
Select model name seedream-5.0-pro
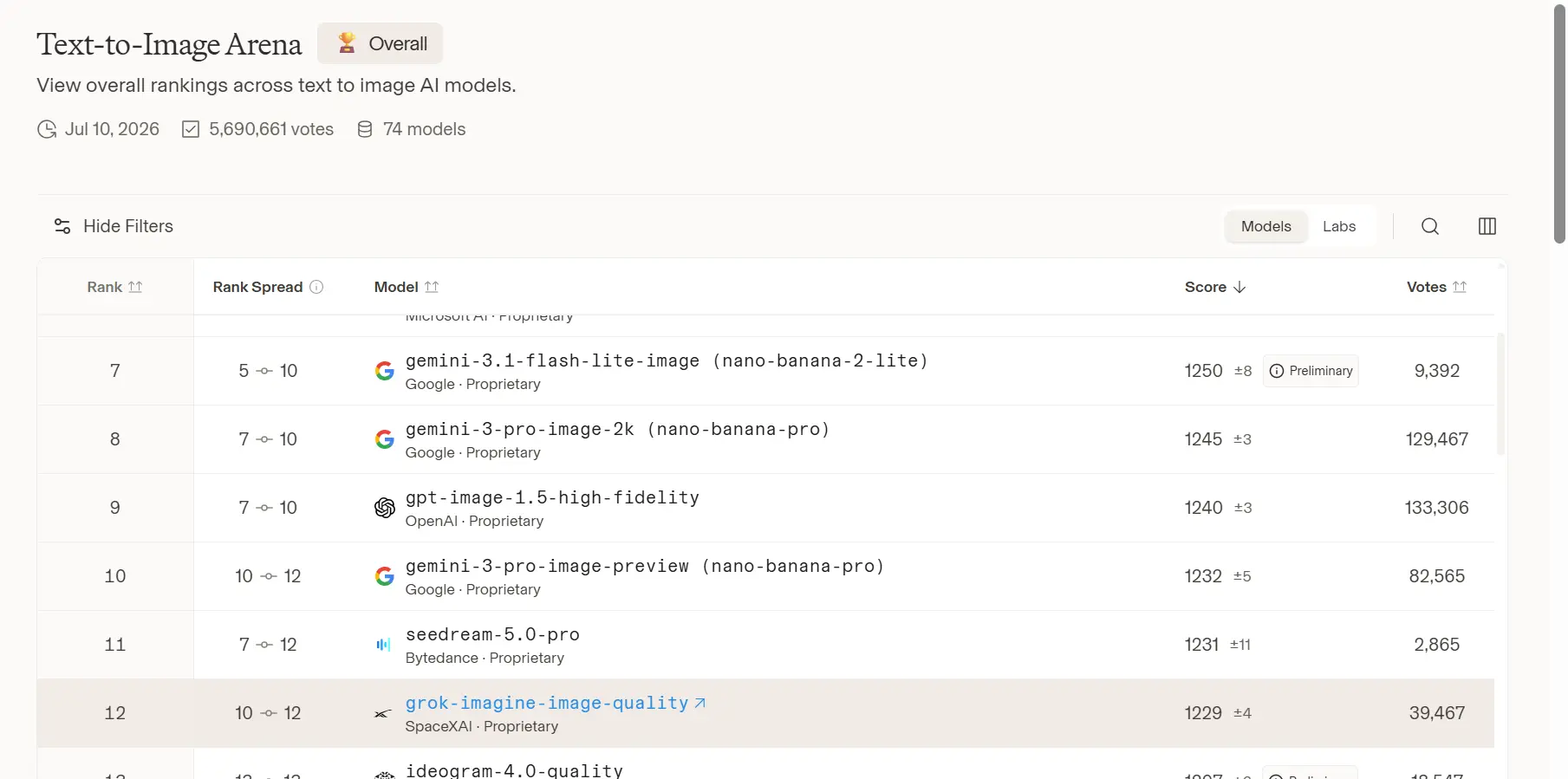pos(492,634)
